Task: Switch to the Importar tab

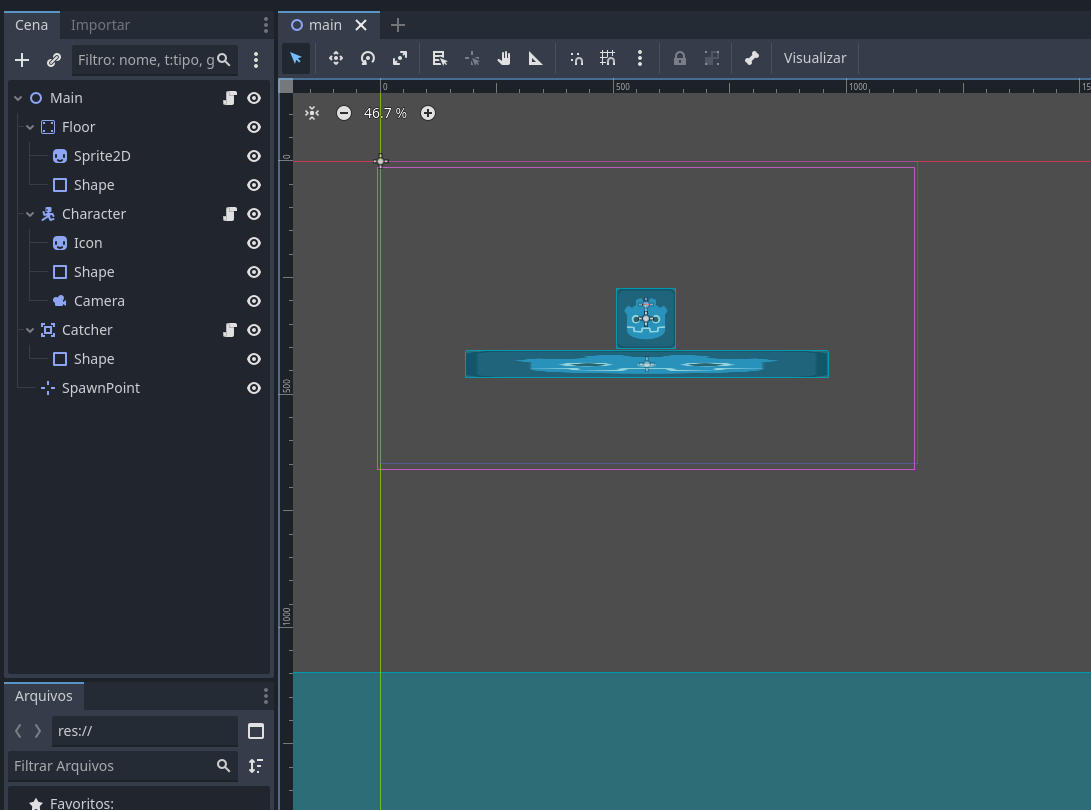Action: (100, 24)
